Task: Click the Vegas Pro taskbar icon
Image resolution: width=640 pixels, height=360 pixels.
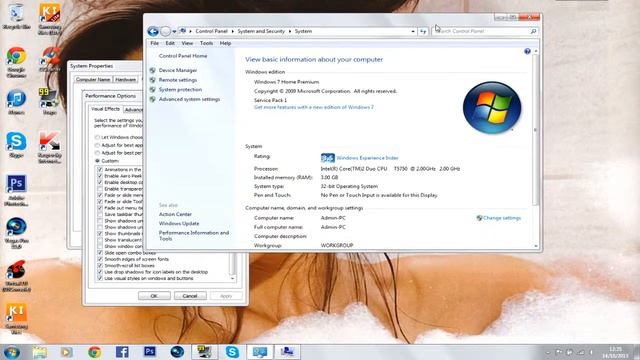Action: 177,351
